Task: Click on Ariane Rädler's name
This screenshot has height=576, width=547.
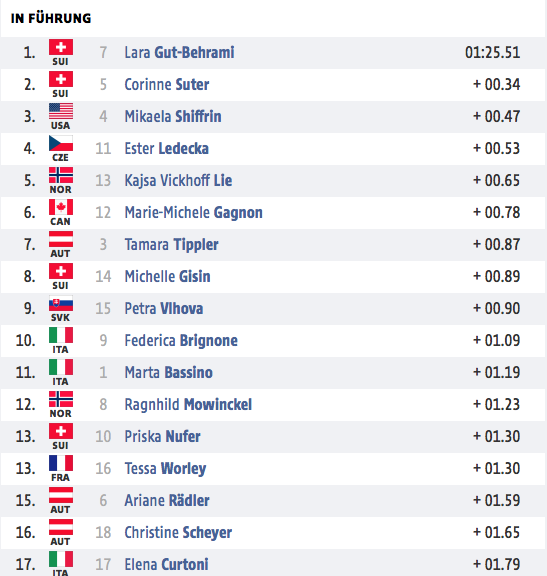Action: (167, 501)
